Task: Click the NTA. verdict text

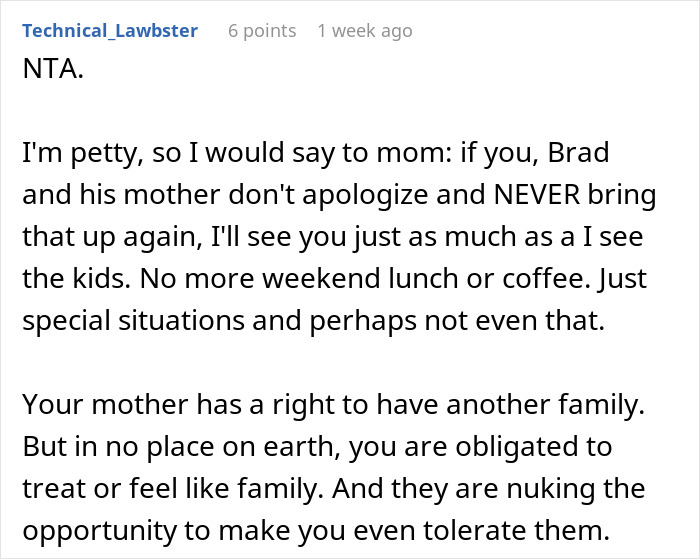Action: click(49, 72)
